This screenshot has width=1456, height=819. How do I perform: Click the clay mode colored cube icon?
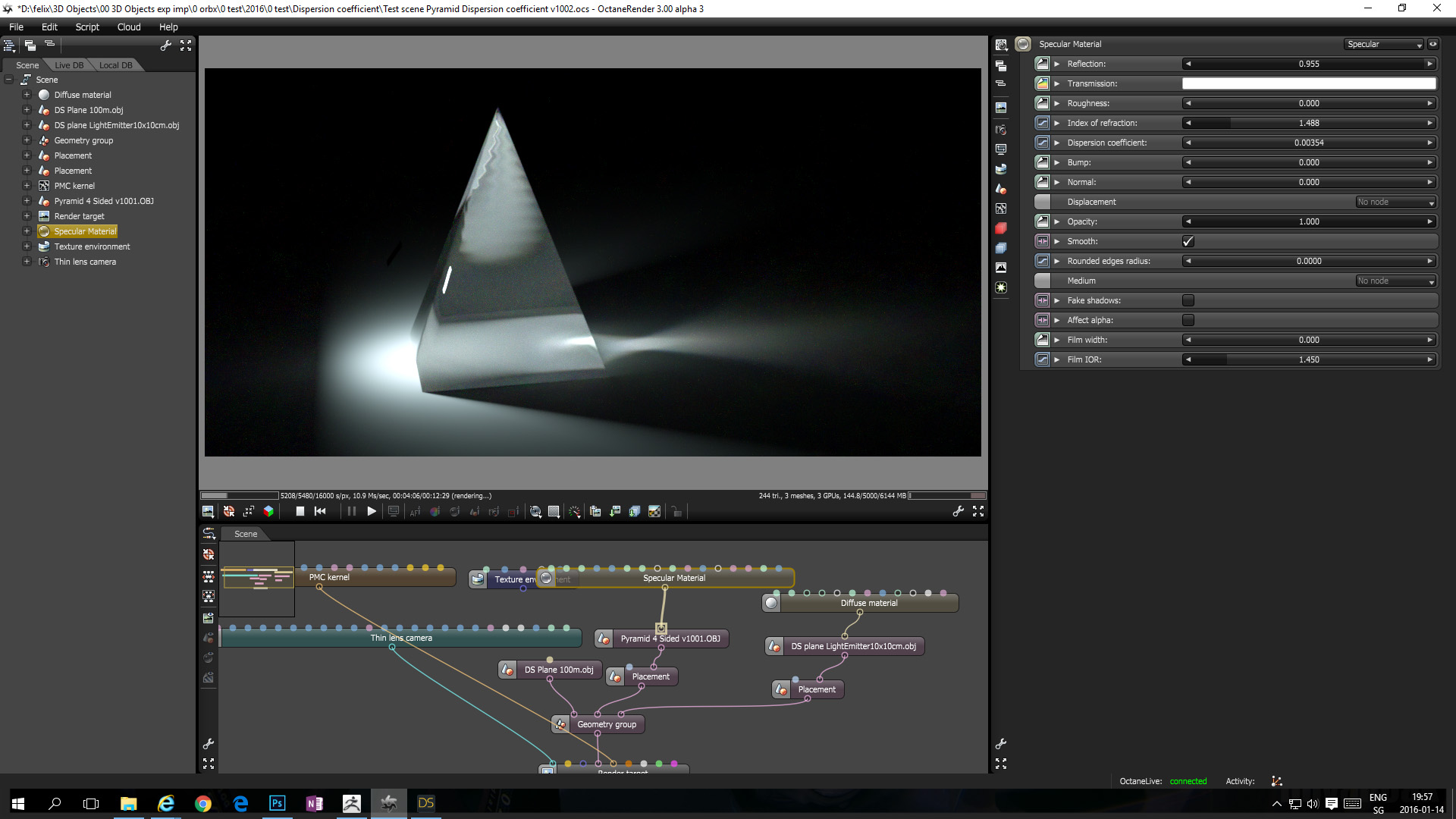268,512
